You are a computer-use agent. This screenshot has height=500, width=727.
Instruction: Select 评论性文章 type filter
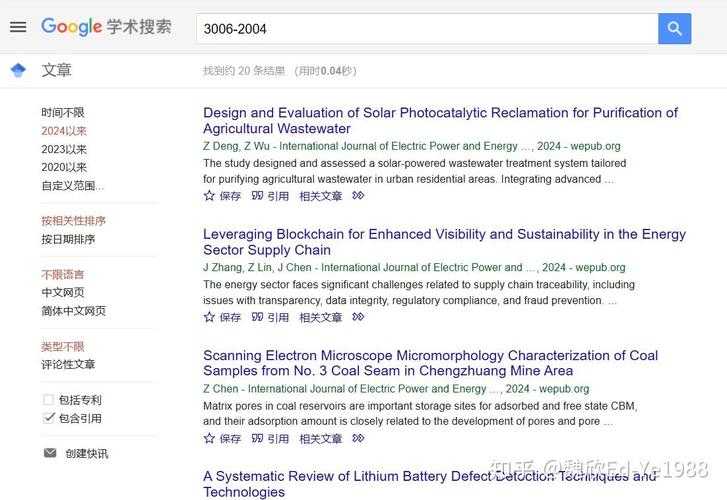coord(68,364)
